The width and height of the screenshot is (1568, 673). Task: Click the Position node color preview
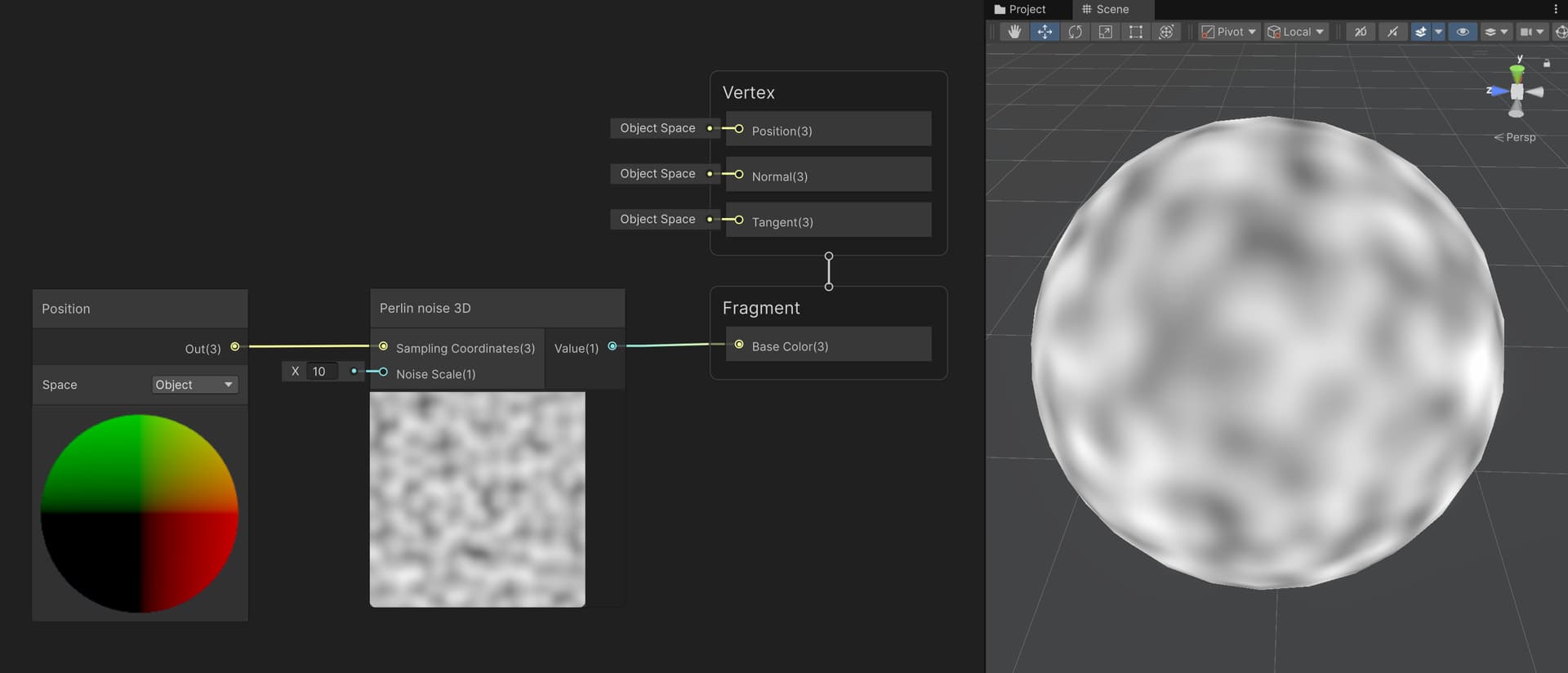(140, 513)
